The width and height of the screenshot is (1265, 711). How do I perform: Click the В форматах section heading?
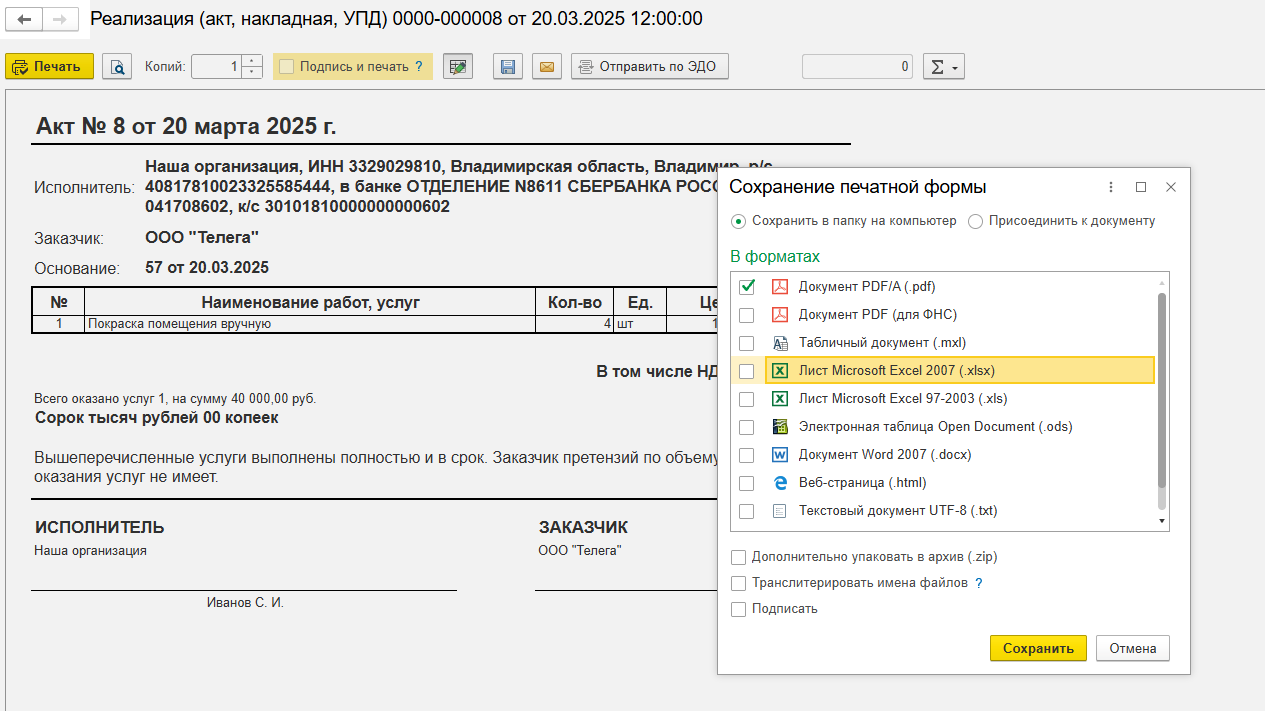point(775,257)
